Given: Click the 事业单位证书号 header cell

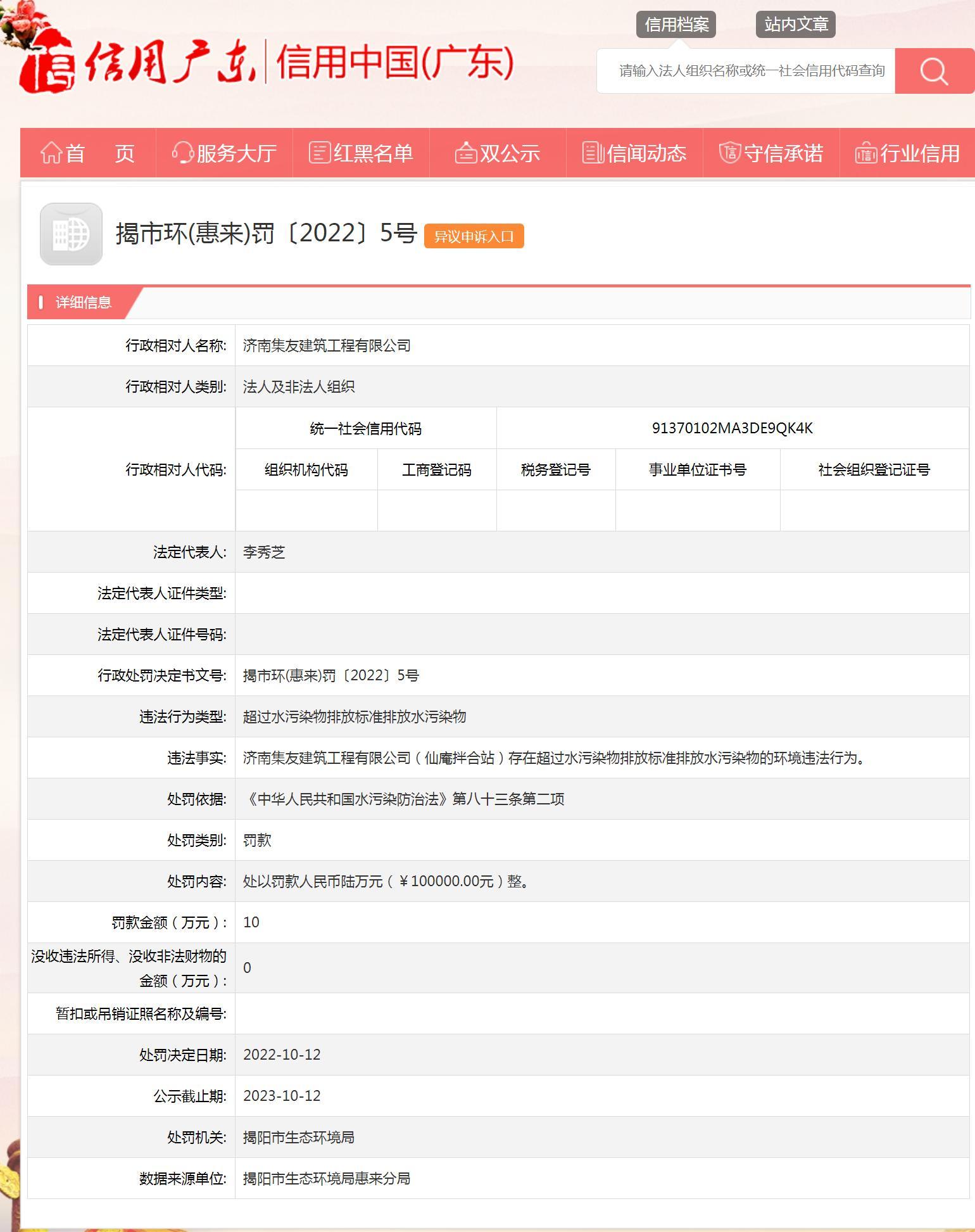Looking at the screenshot, I should [698, 470].
